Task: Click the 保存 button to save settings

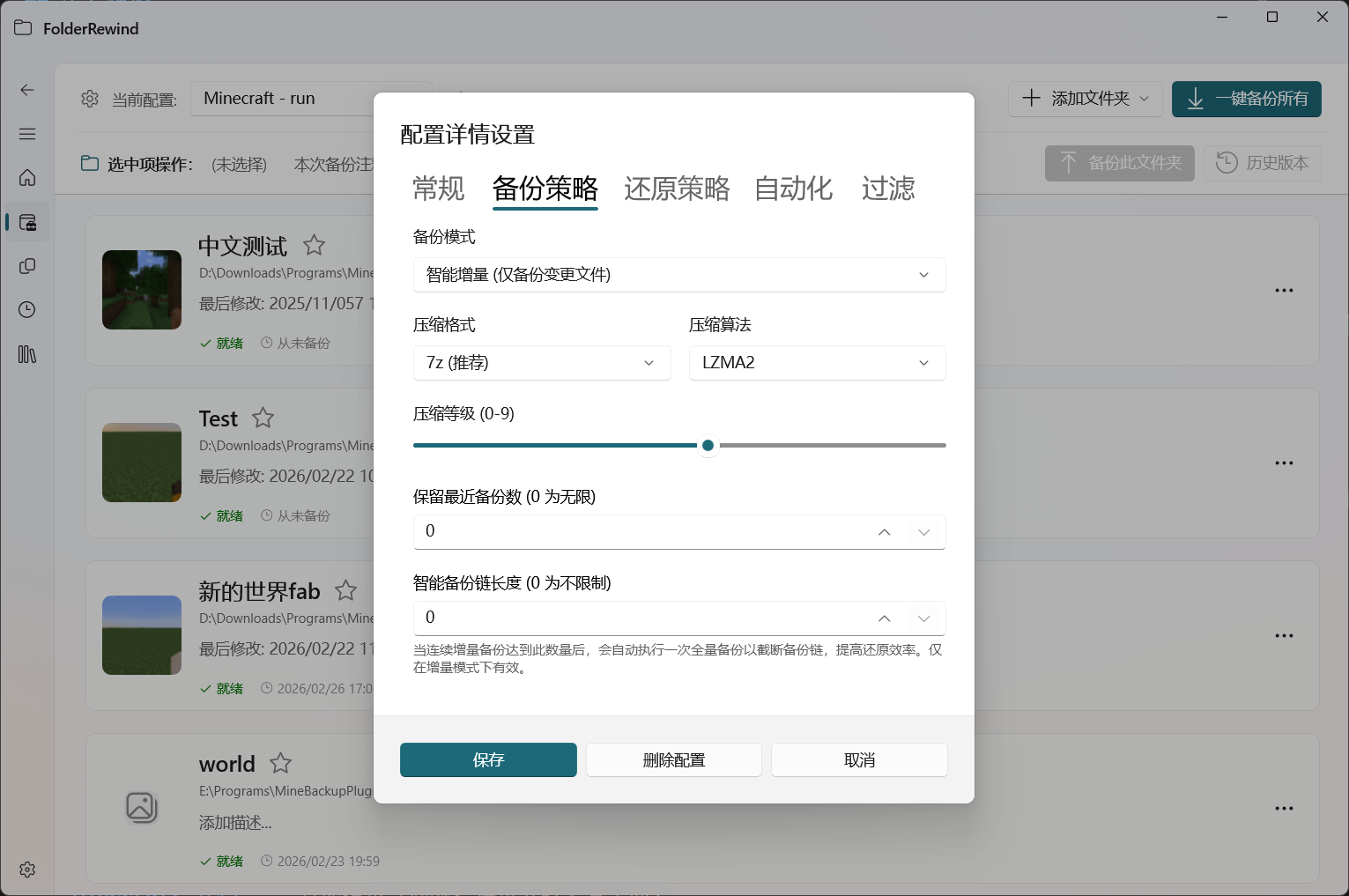Action: 488,759
